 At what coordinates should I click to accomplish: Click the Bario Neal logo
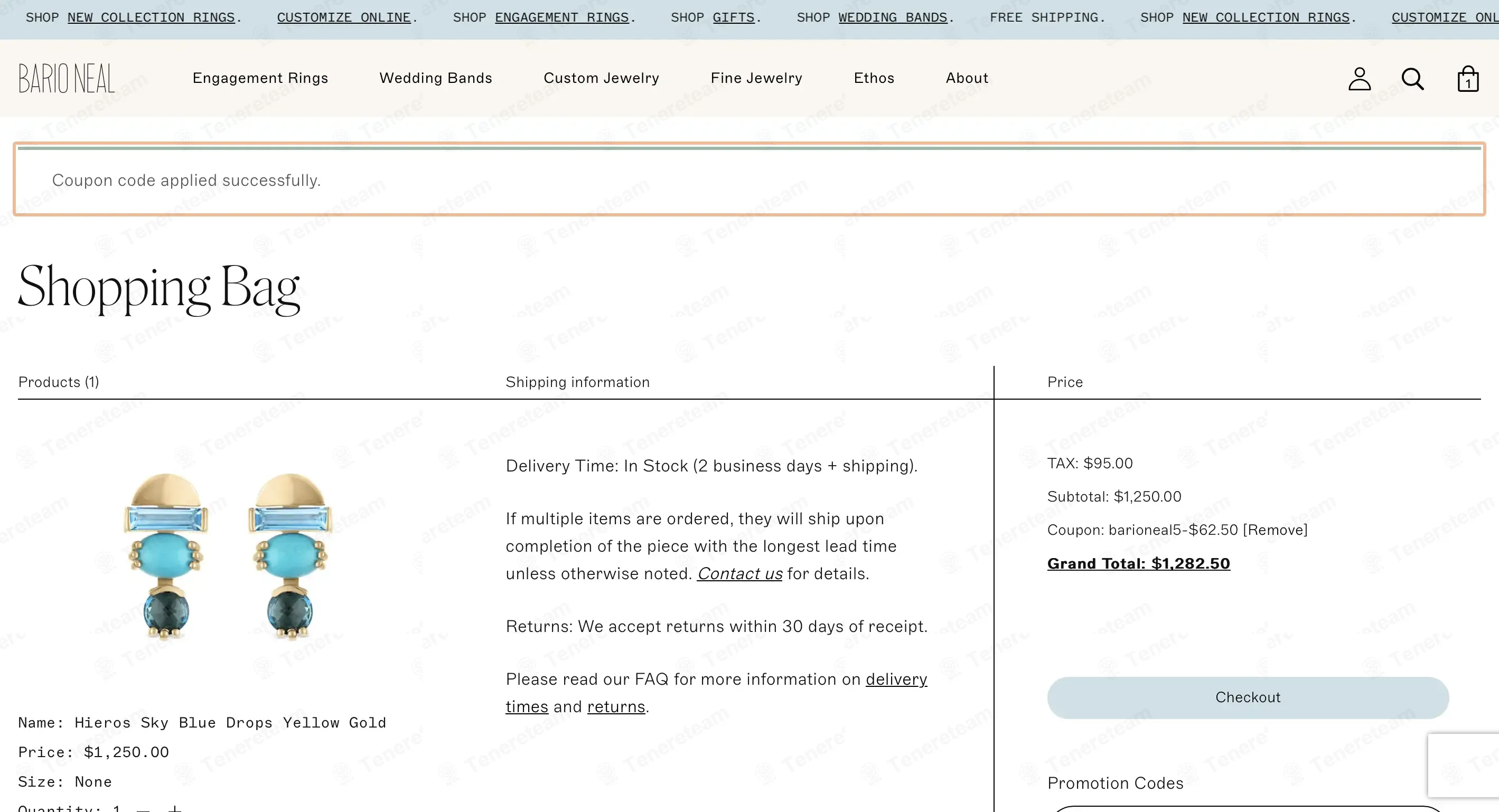tap(67, 79)
